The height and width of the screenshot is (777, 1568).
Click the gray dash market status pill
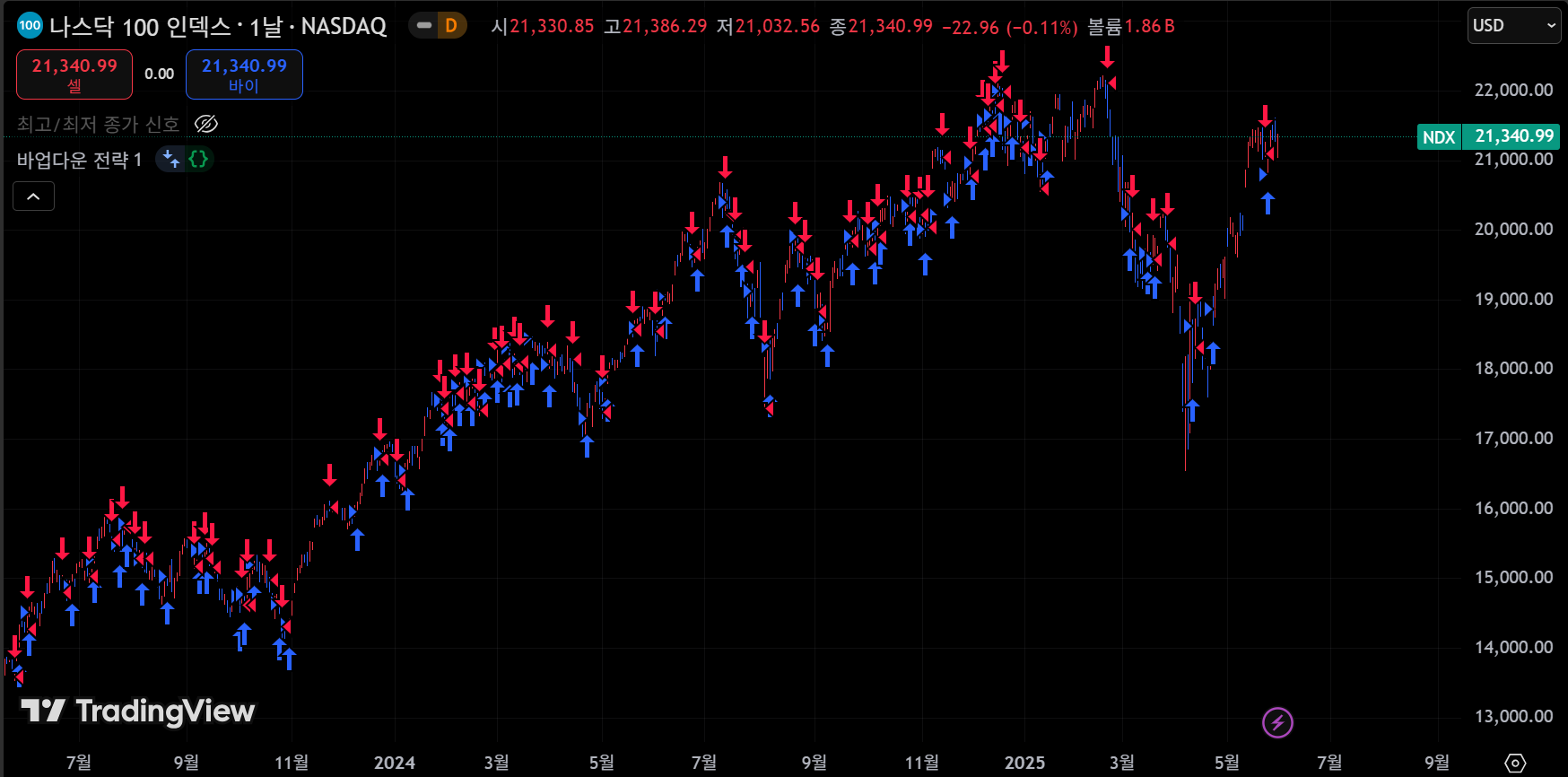click(424, 26)
